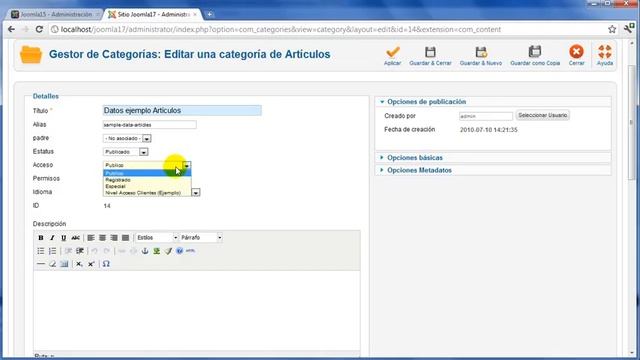
Task: Bookmark this page with star
Action: tap(612, 29)
